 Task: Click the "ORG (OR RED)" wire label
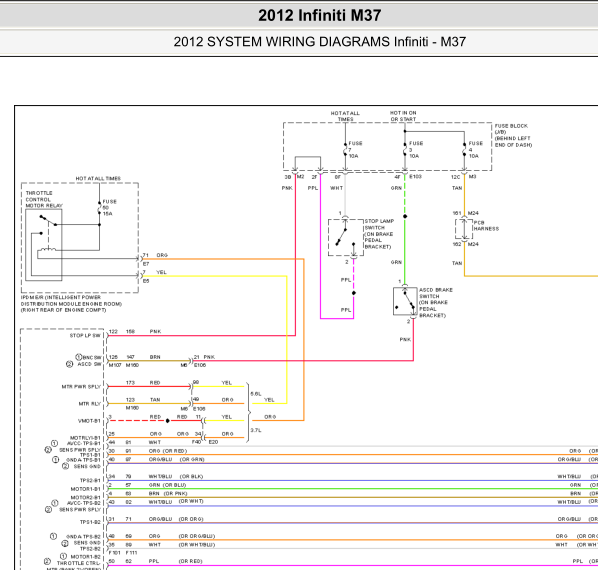click(168, 451)
